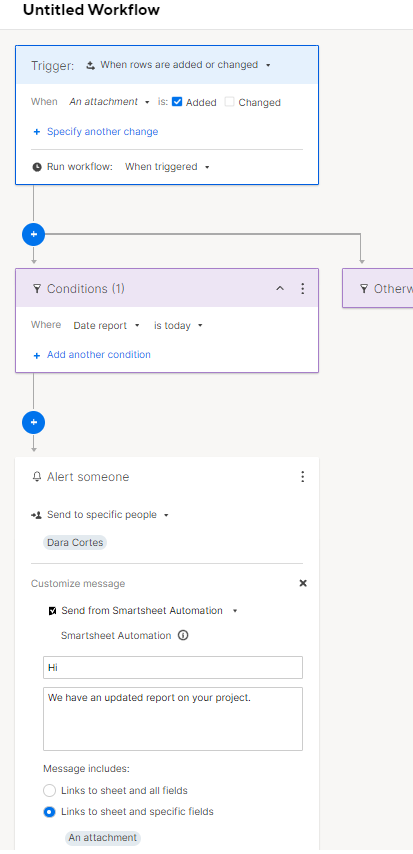
Task: Open the Conditions block three-dot menu
Action: tap(302, 288)
